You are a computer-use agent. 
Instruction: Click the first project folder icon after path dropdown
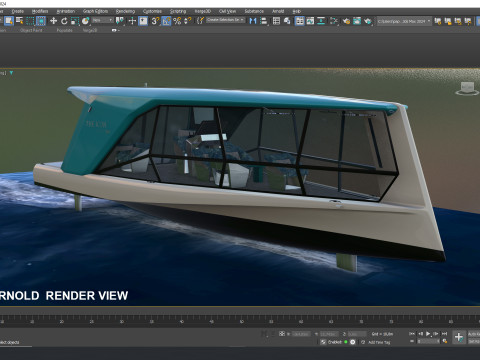pos(438,21)
